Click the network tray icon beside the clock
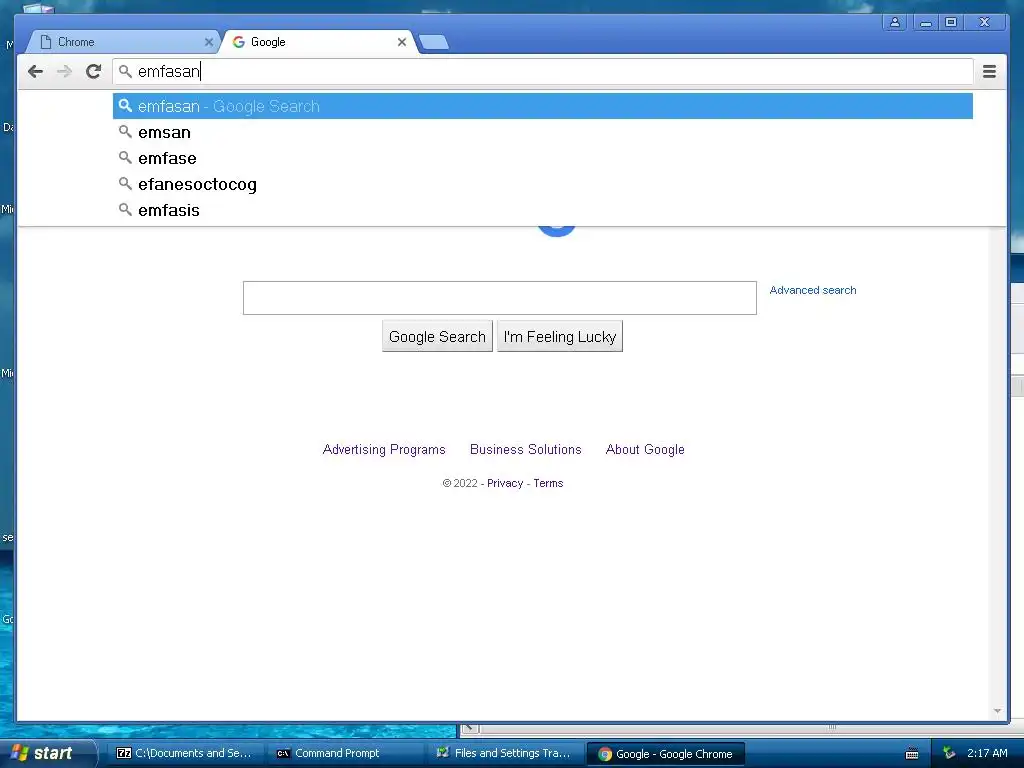Image resolution: width=1024 pixels, height=768 pixels. click(949, 753)
